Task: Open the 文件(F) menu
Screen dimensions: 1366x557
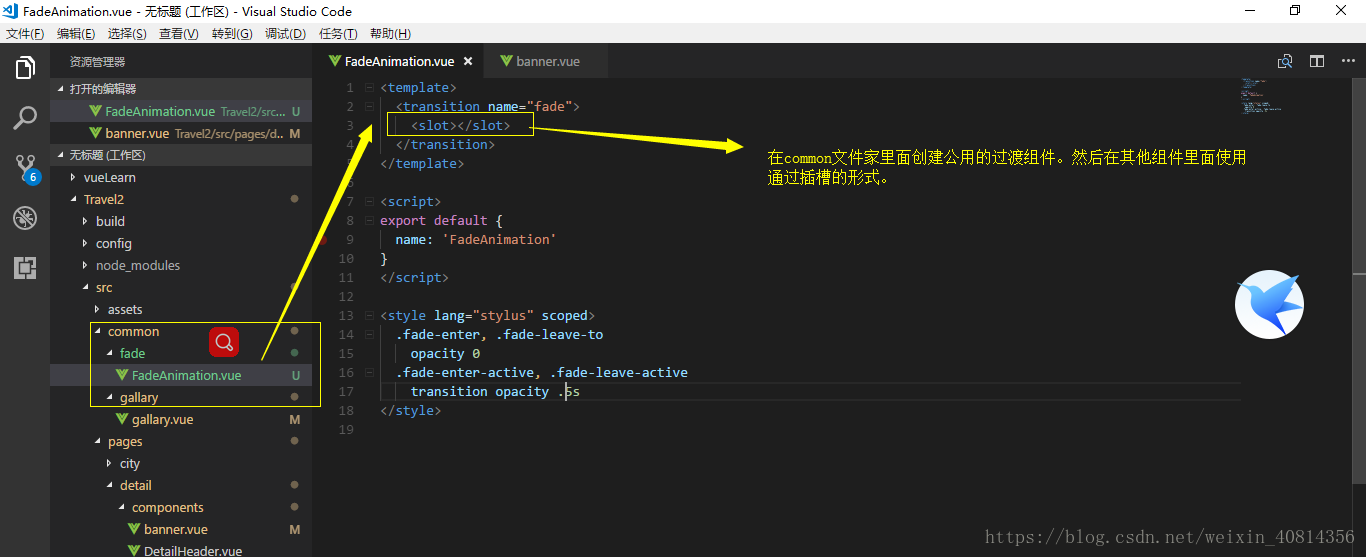Action: point(25,34)
